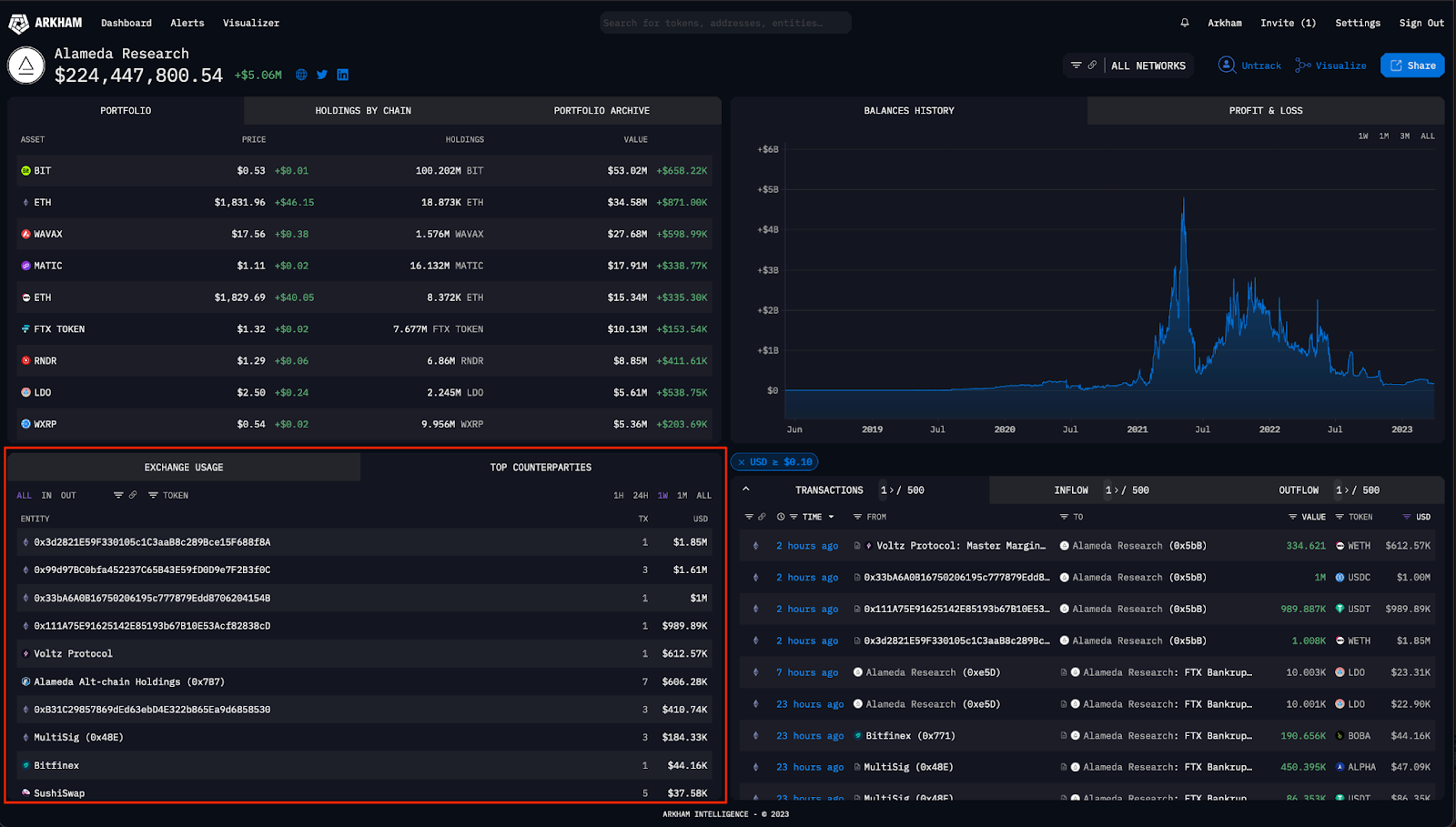Screen dimensions: 1456x827
Task: Click the clock icon in transactions header
Action: tap(781, 517)
